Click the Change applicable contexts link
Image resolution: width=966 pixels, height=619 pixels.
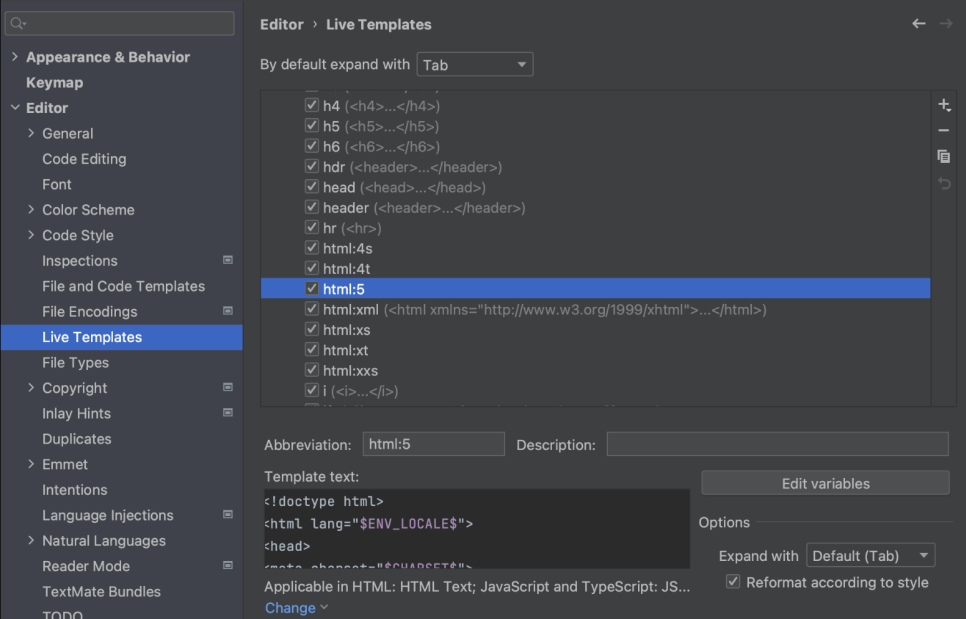pyautogui.click(x=290, y=608)
